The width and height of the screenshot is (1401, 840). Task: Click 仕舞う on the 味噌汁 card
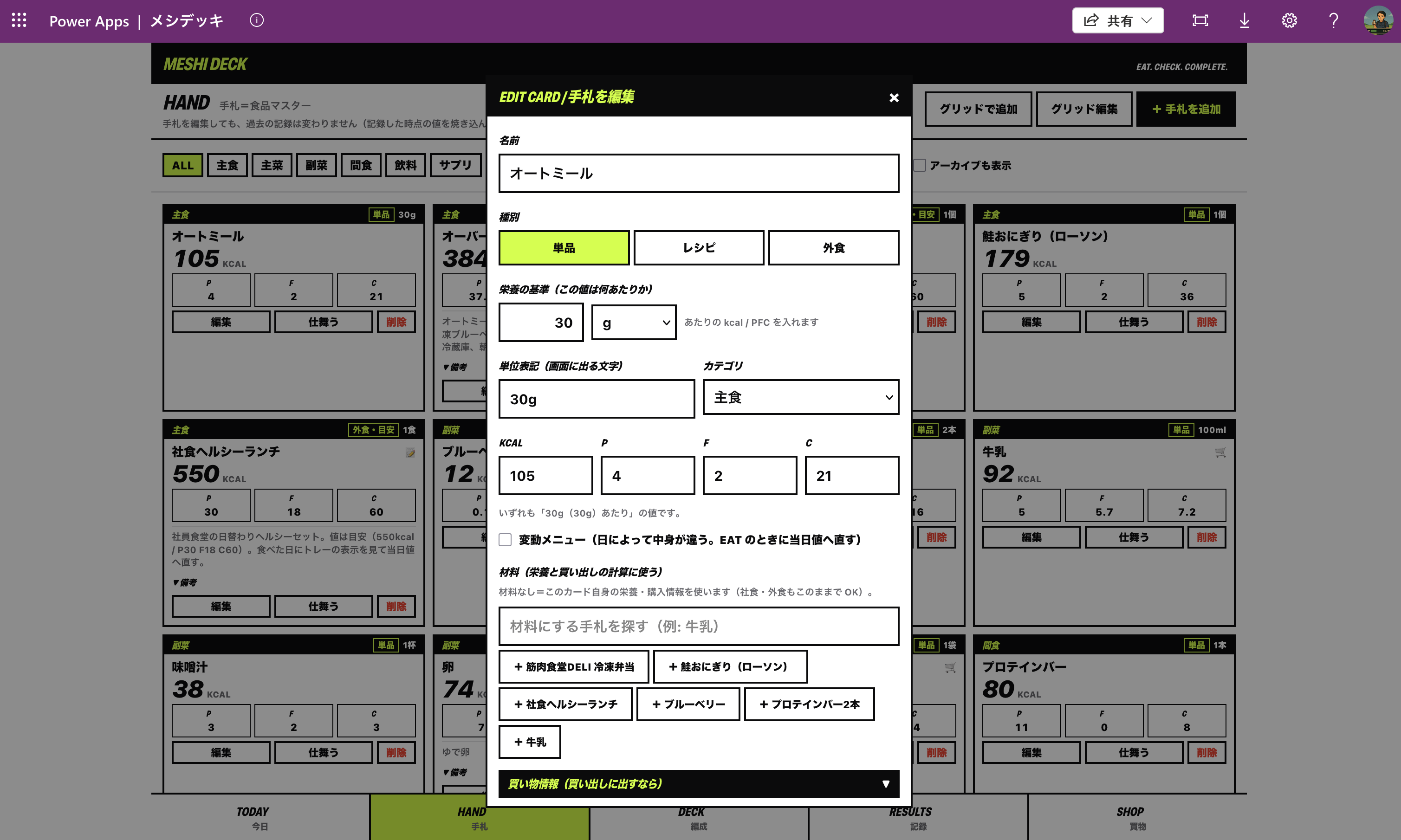[x=323, y=753]
